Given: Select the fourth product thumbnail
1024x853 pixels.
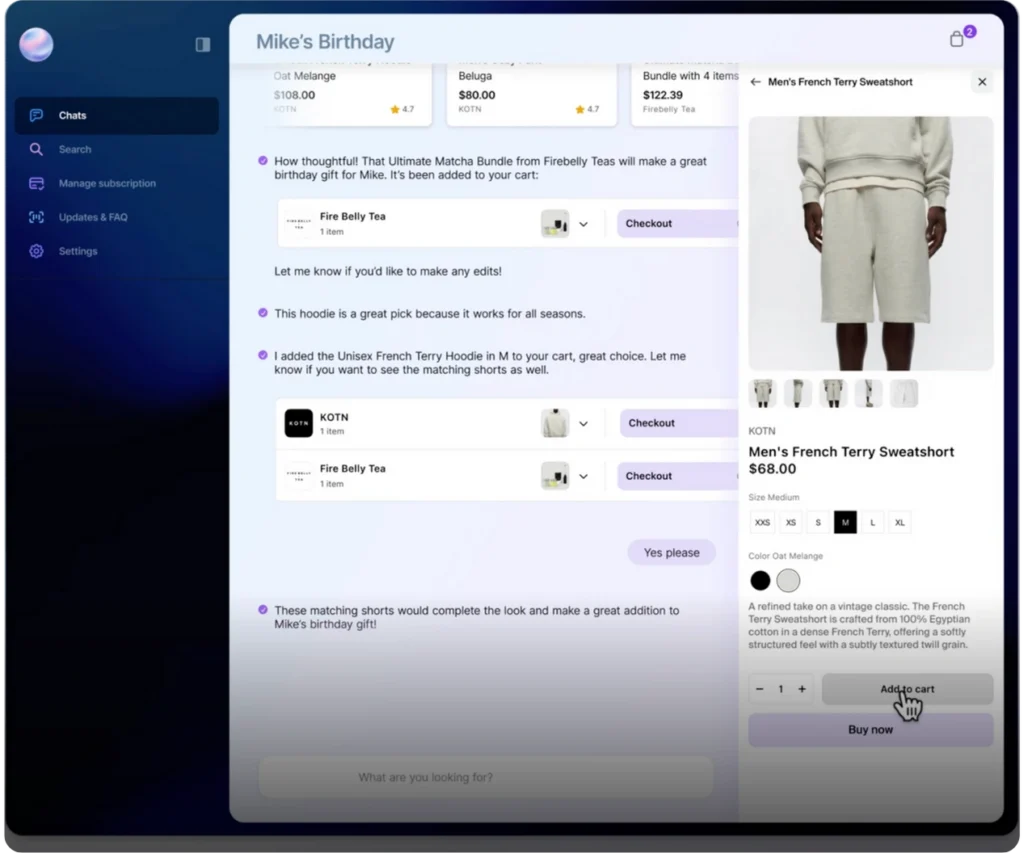Looking at the screenshot, I should tap(869, 393).
